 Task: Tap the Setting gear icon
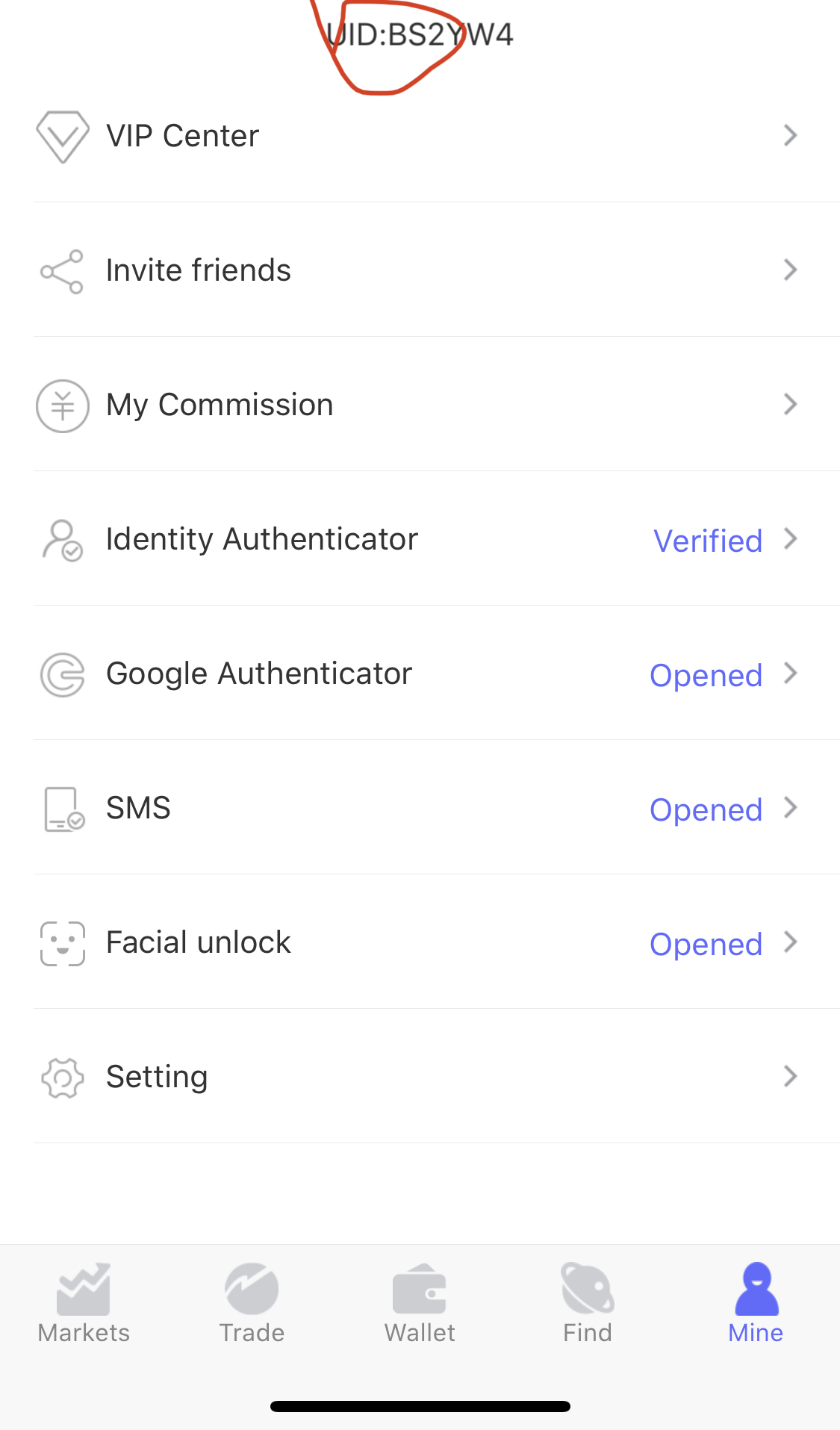pyautogui.click(x=63, y=1078)
